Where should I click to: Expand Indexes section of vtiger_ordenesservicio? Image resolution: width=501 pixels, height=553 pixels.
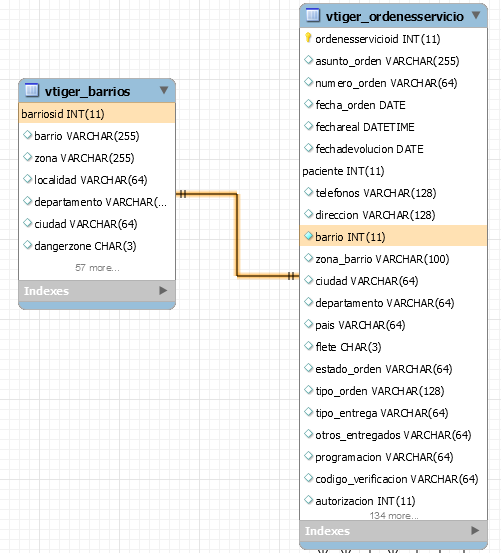(x=475, y=530)
